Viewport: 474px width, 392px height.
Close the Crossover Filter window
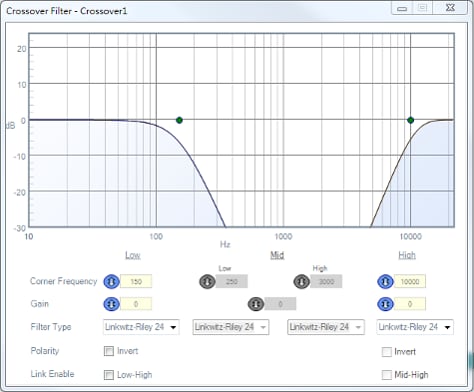click(x=450, y=8)
